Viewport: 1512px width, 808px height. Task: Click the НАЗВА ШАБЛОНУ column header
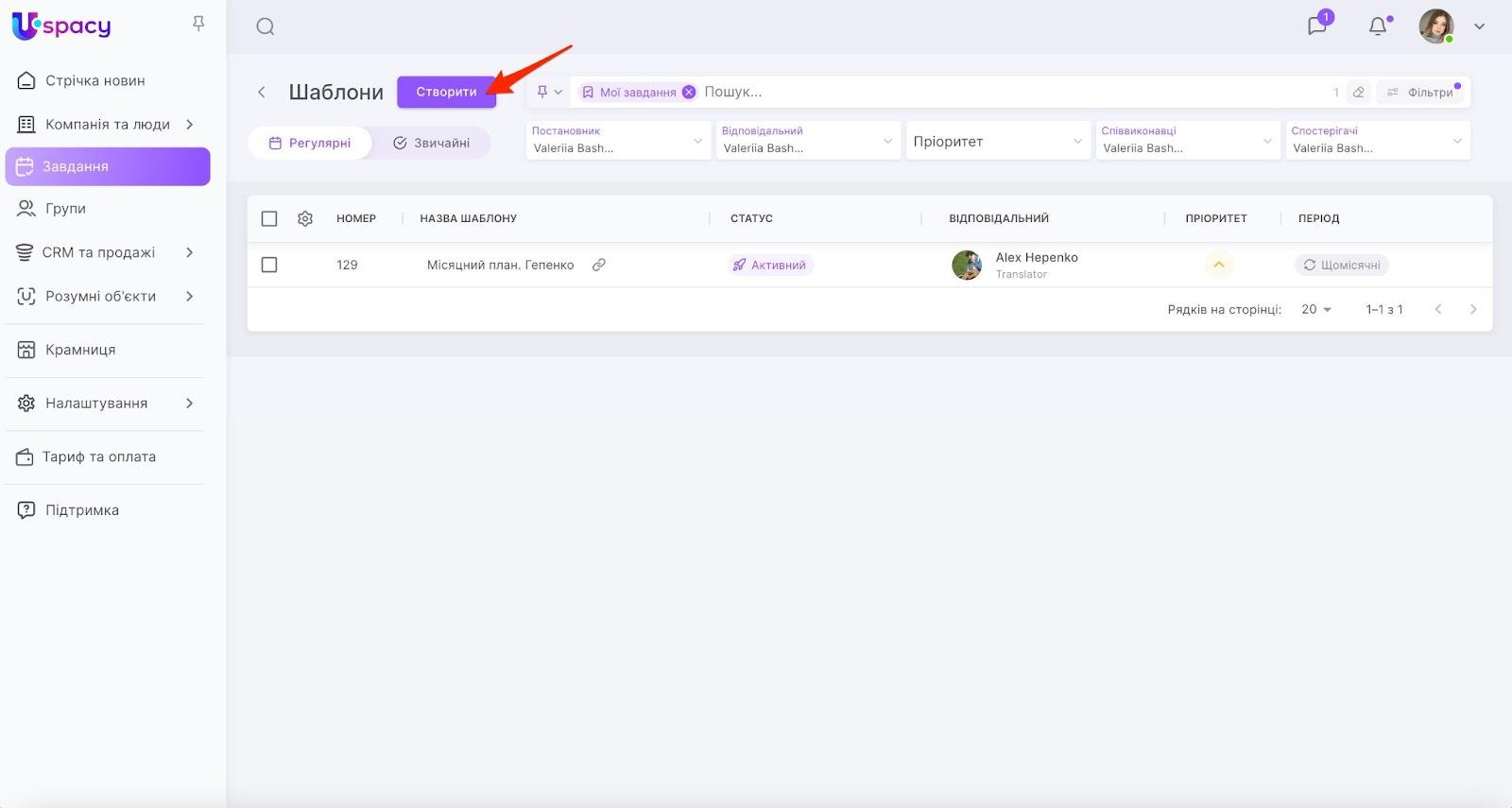click(x=469, y=218)
